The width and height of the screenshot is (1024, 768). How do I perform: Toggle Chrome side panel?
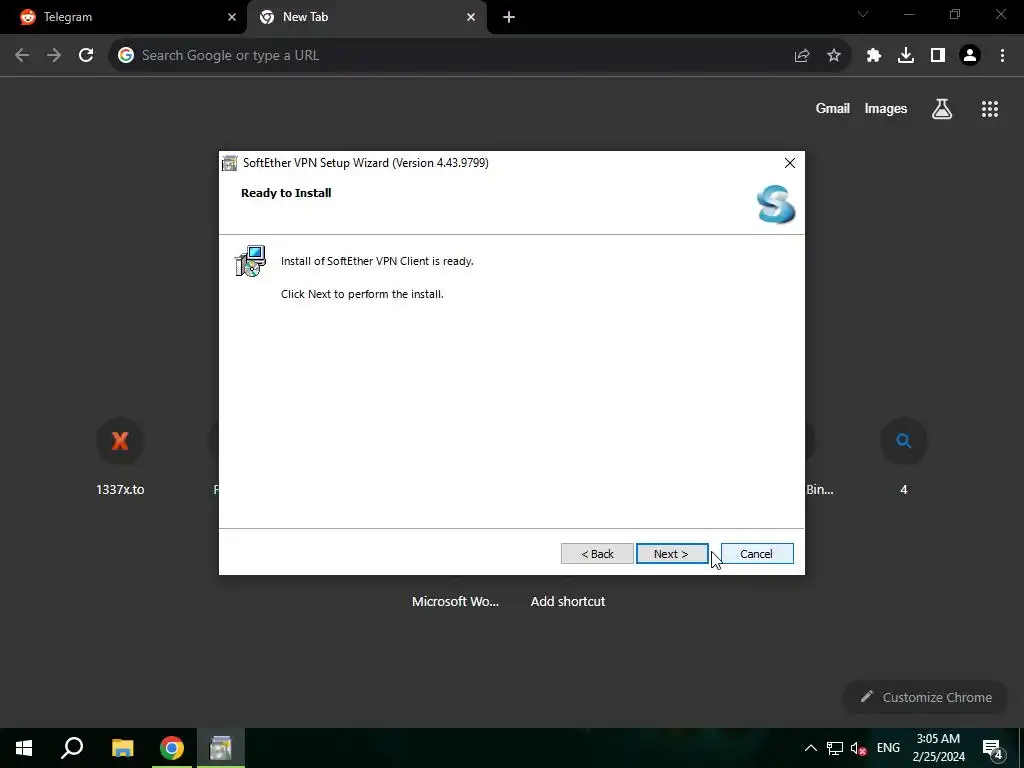click(938, 56)
